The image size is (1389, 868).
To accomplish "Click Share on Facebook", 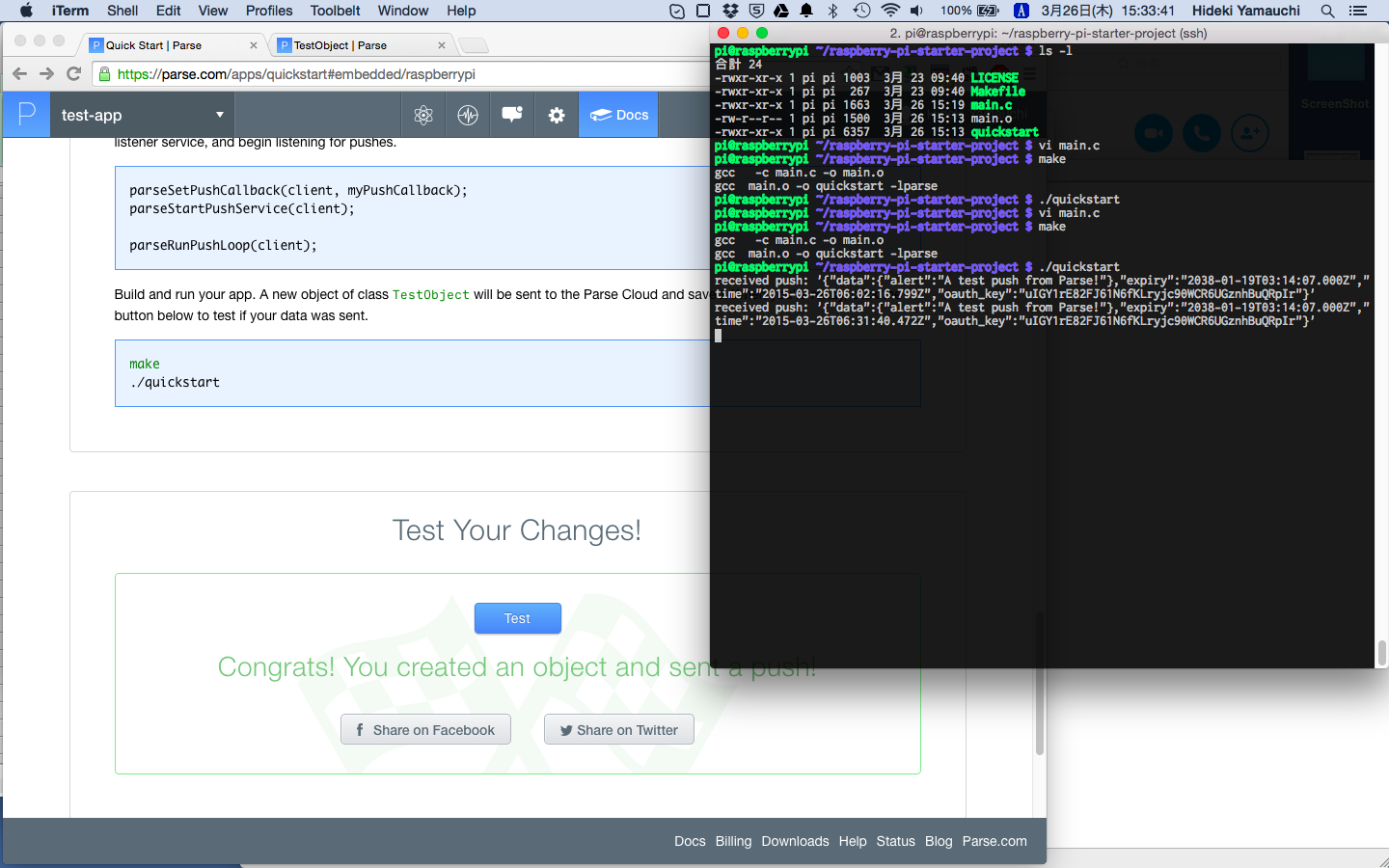I will pos(425,730).
